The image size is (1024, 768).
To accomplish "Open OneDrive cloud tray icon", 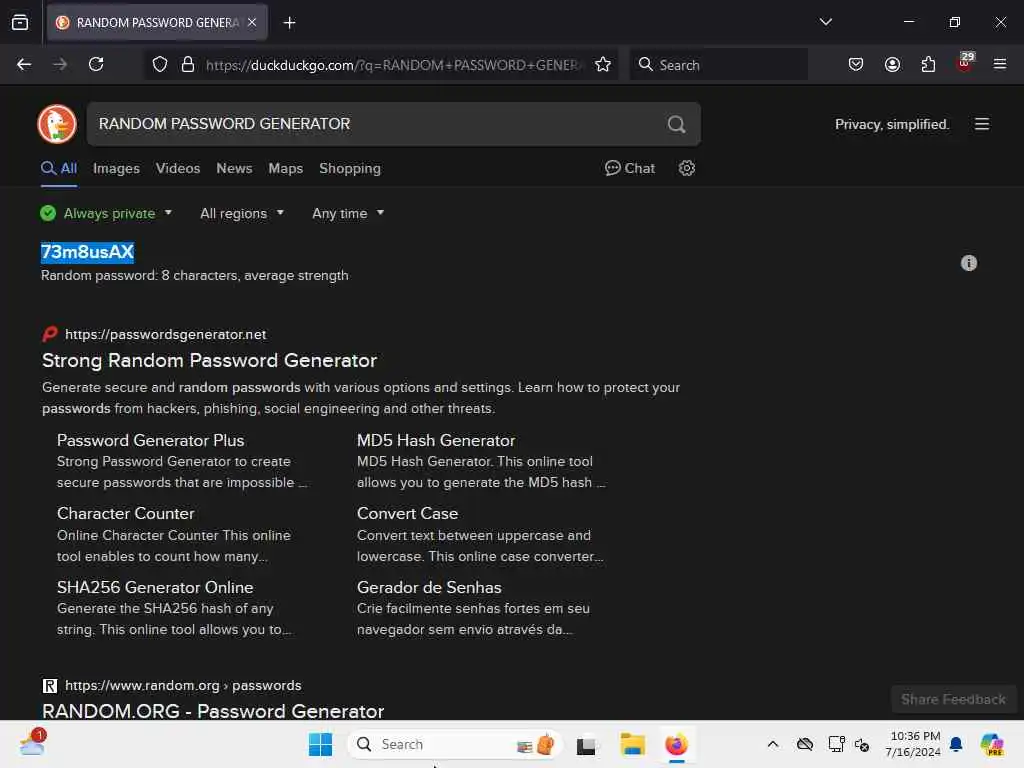I will point(805,744).
